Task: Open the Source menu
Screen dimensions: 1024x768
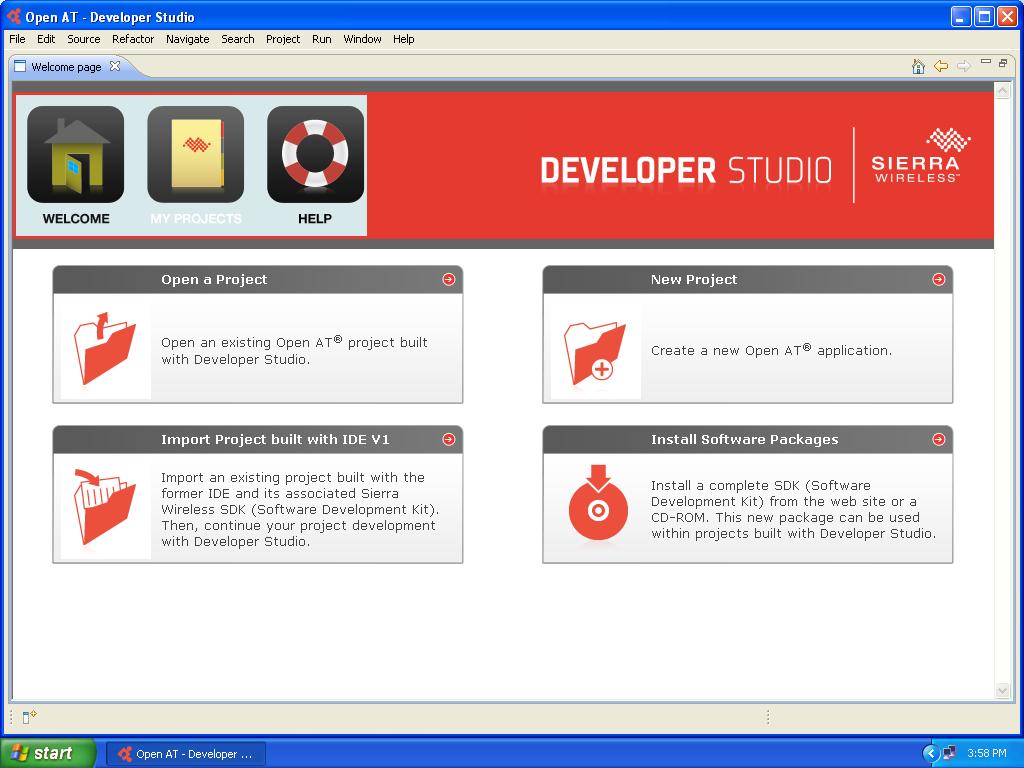Action: click(x=84, y=39)
